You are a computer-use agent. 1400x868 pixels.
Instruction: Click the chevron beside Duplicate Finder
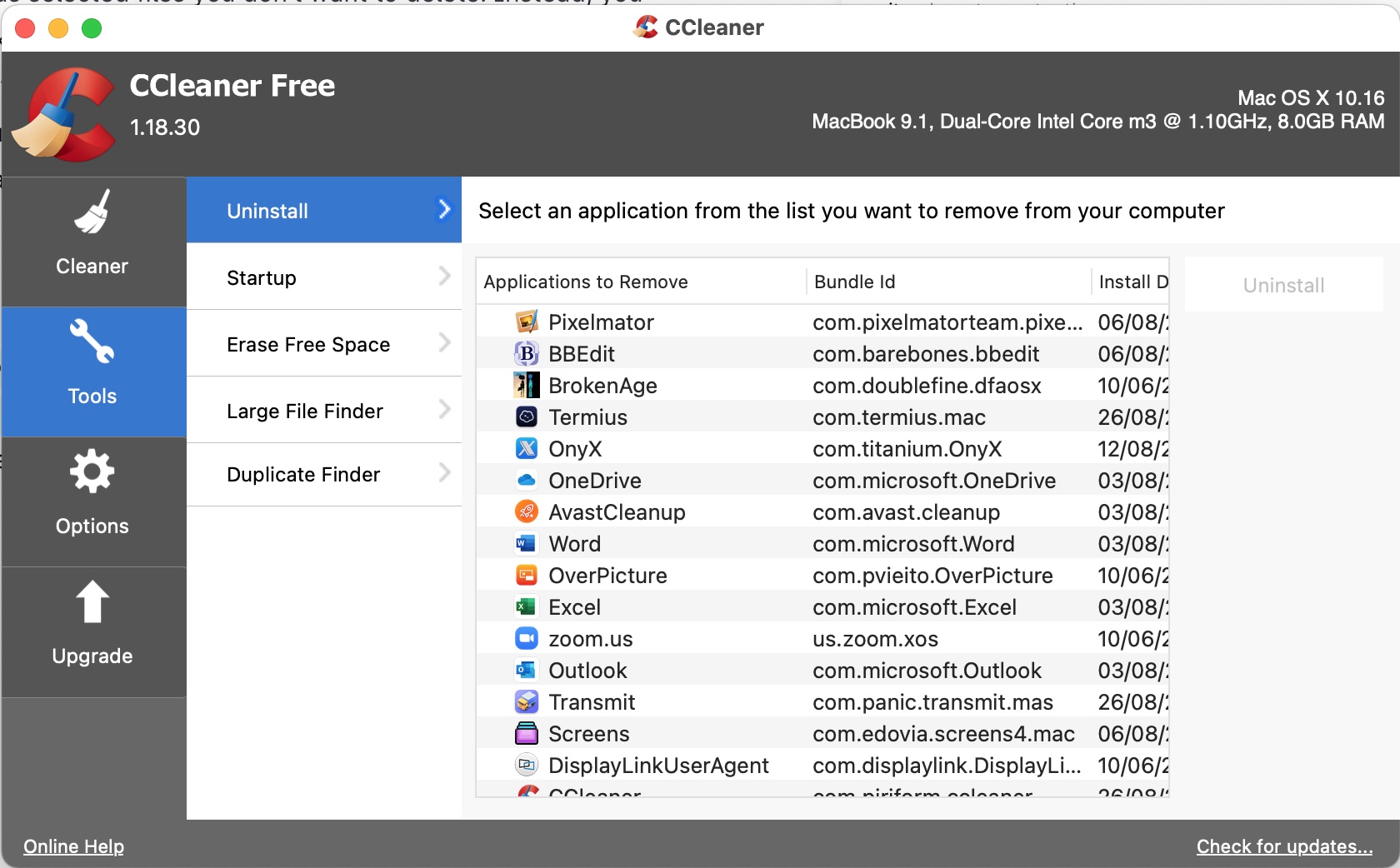point(444,473)
